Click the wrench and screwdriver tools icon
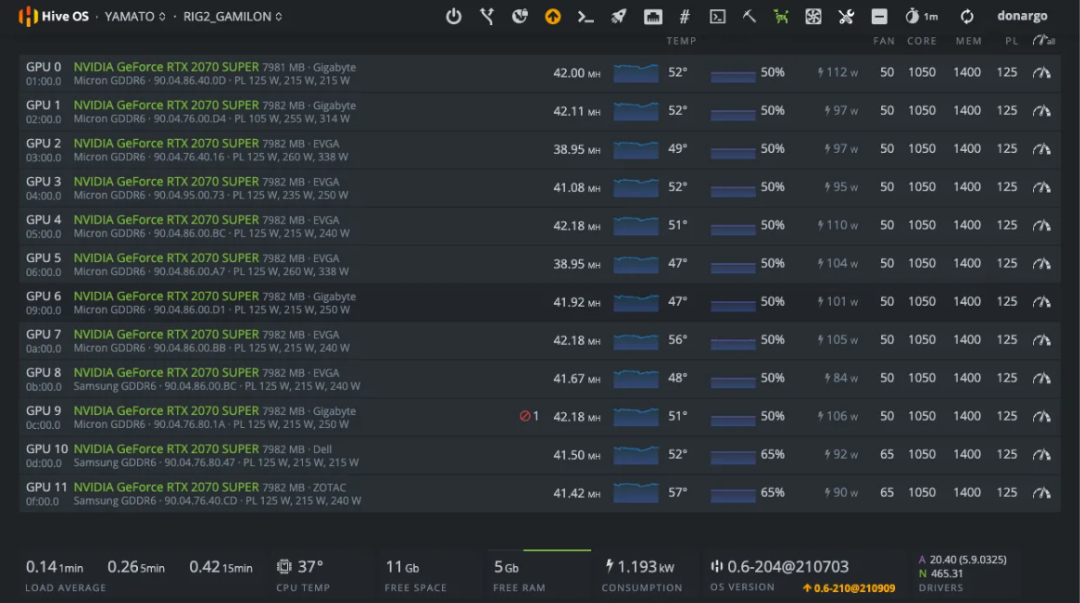Viewport: 1080px width, 603px height. [x=846, y=16]
